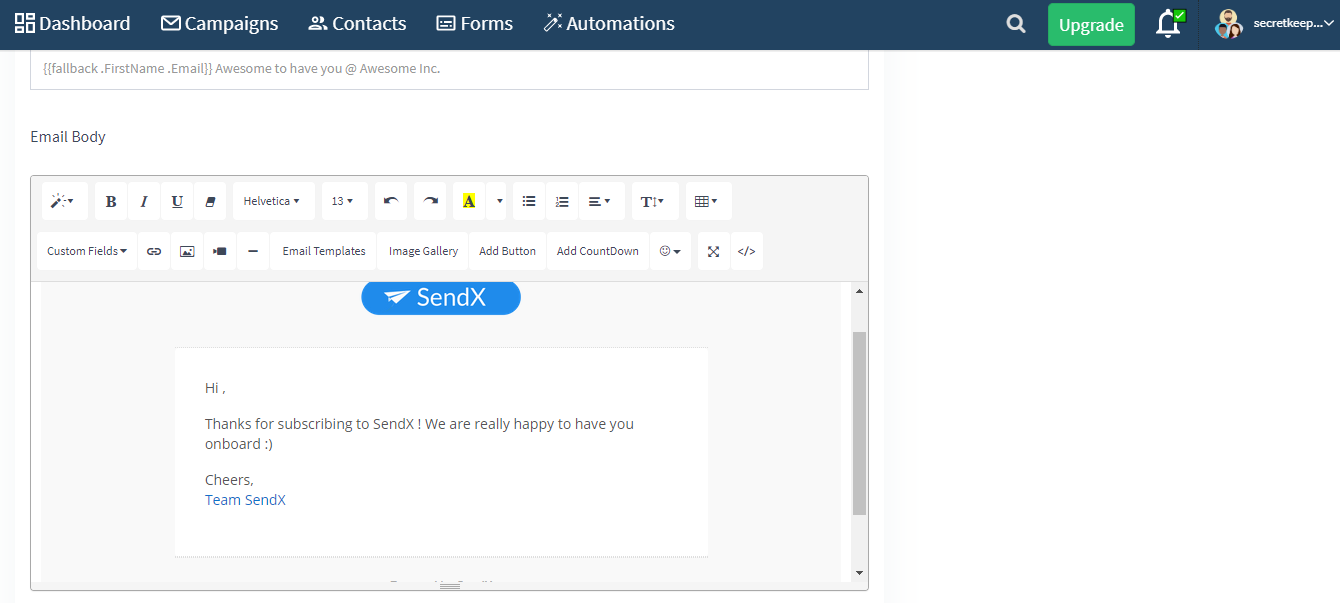Focus the email subject input field
The width and height of the screenshot is (1340, 603).
(449, 69)
